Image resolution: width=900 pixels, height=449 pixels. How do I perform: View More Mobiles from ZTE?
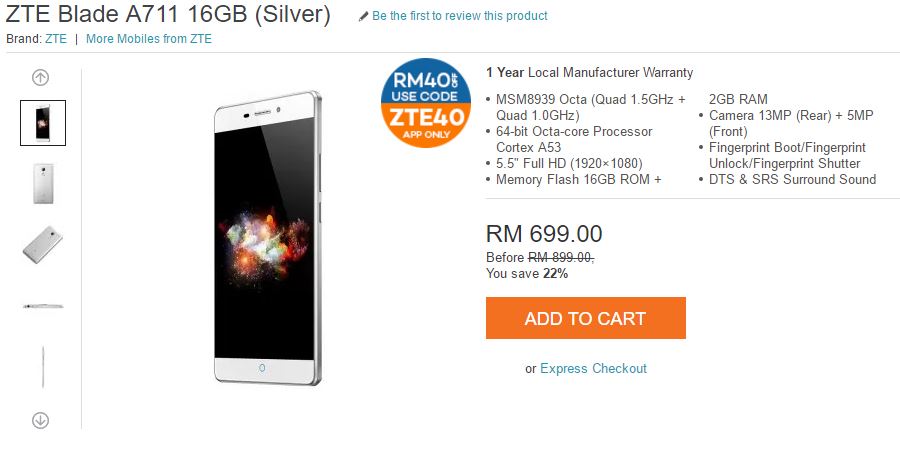point(149,39)
